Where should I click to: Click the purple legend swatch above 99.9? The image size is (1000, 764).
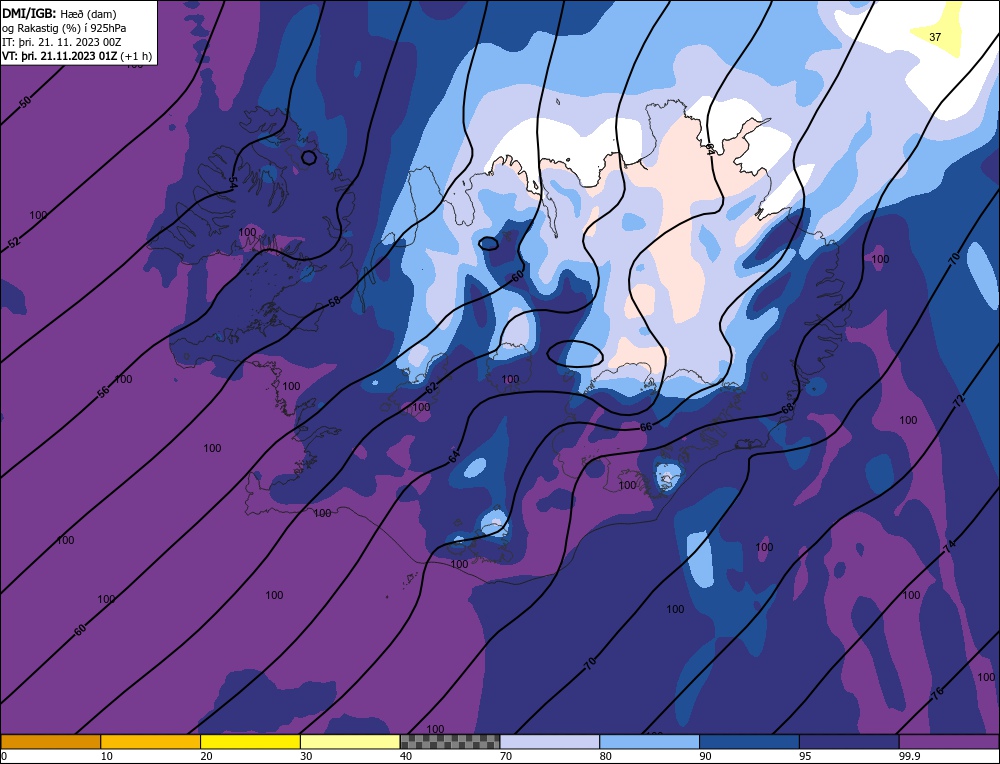[x=949, y=741]
